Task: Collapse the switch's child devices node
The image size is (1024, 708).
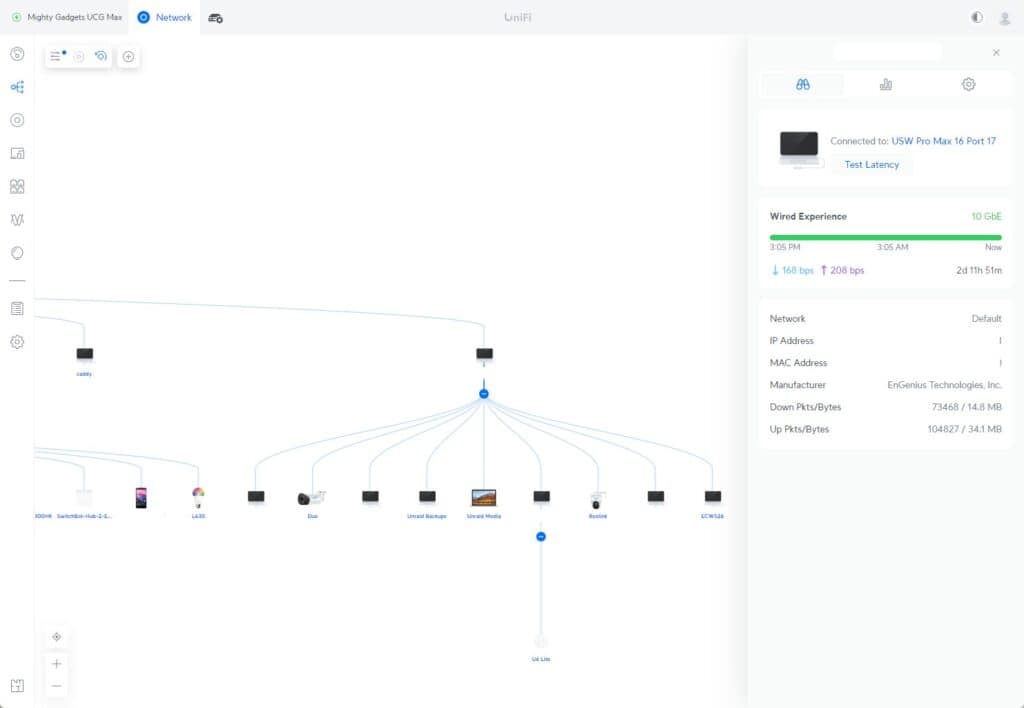Action: click(x=484, y=394)
